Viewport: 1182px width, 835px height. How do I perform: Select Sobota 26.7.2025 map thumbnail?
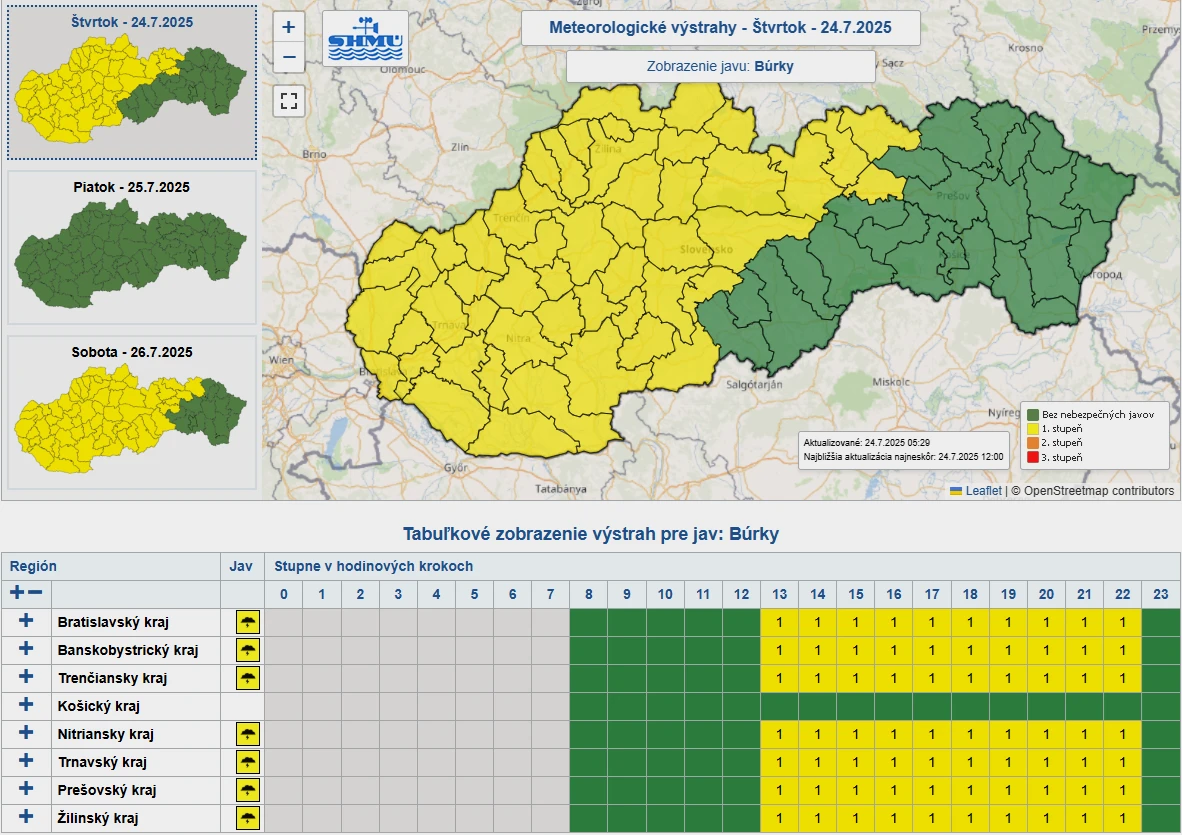pyautogui.click(x=132, y=412)
